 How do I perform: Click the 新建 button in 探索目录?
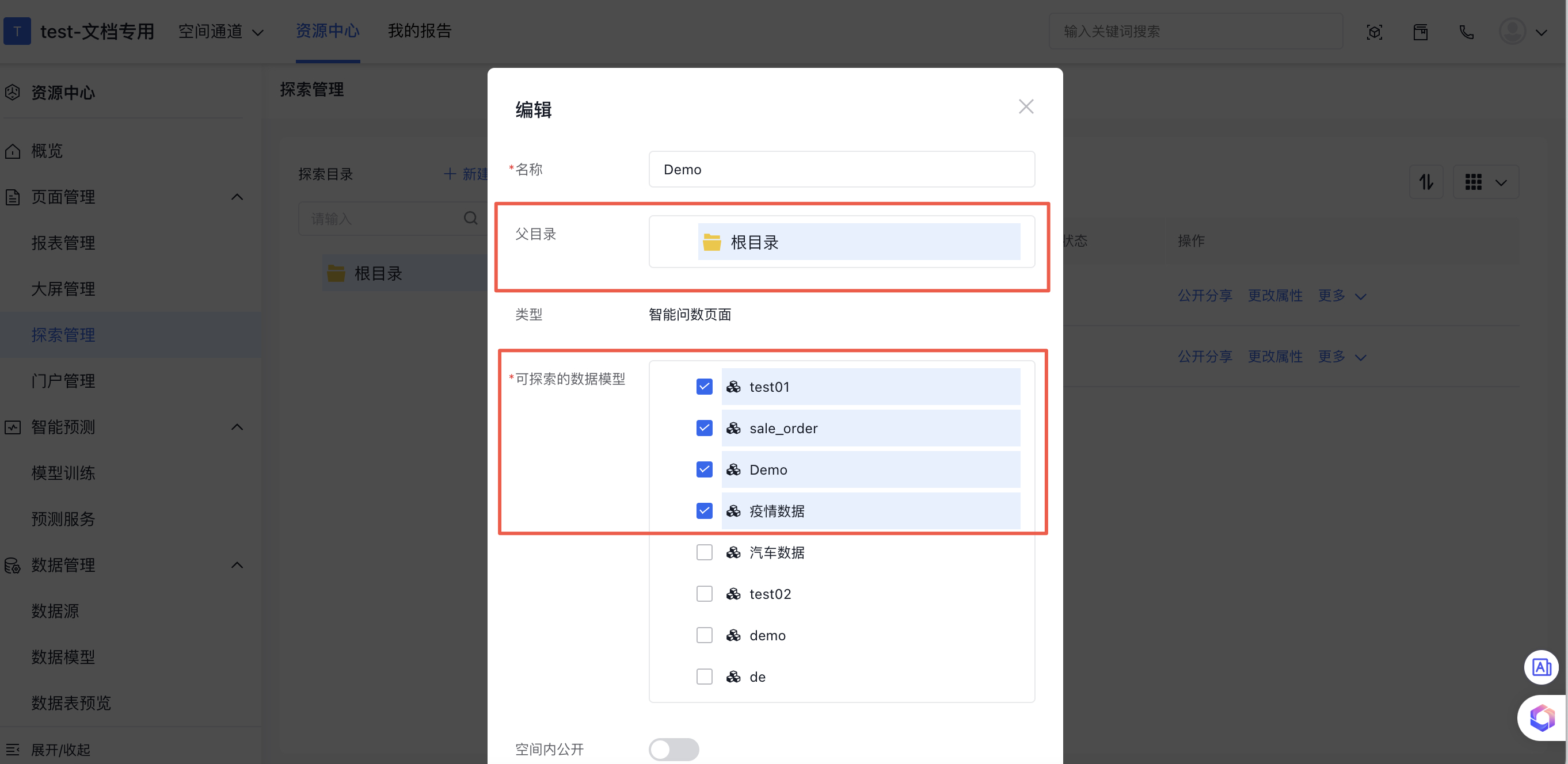pyautogui.click(x=466, y=174)
